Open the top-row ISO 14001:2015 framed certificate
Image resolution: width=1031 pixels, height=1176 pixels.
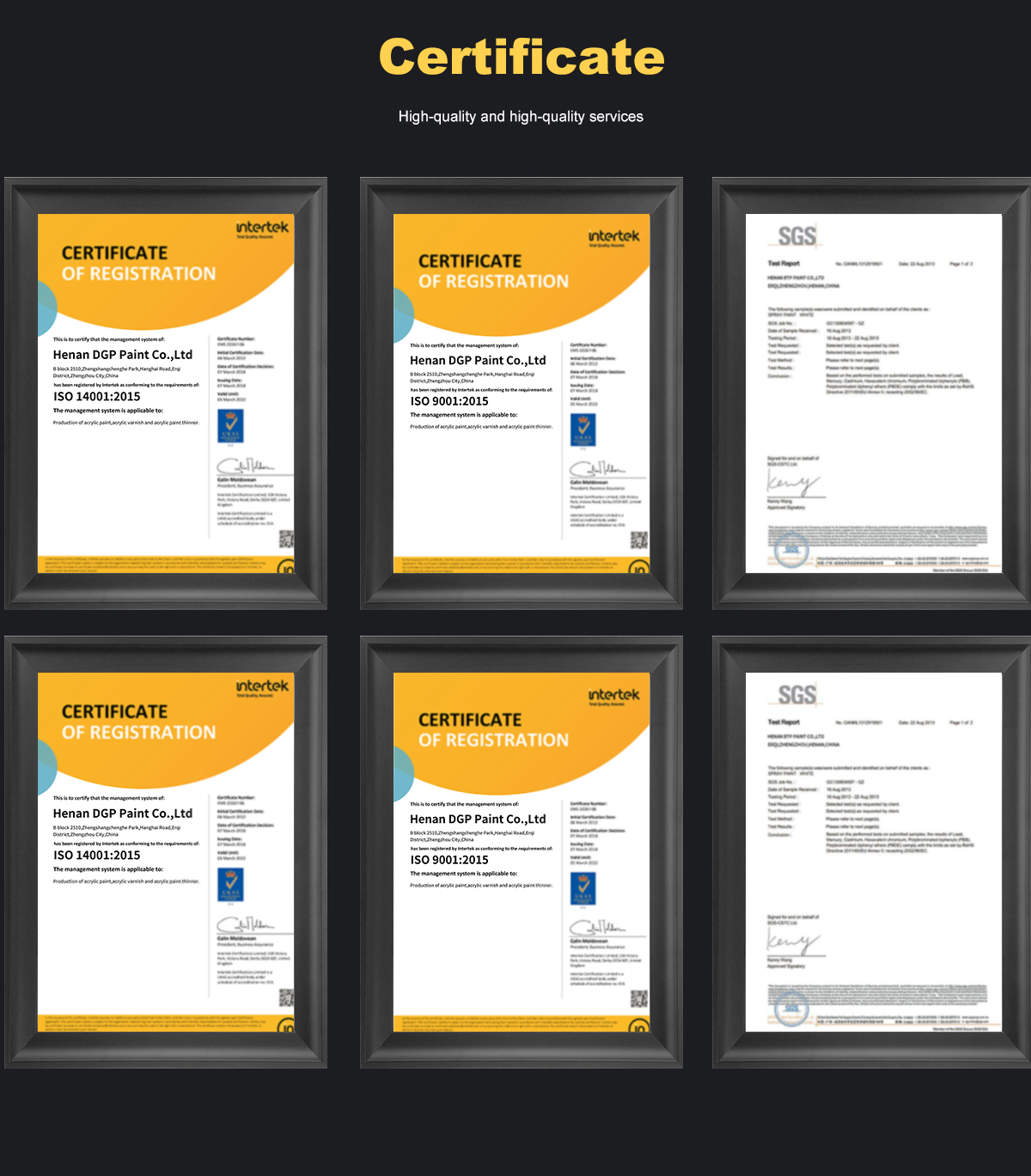tap(166, 393)
